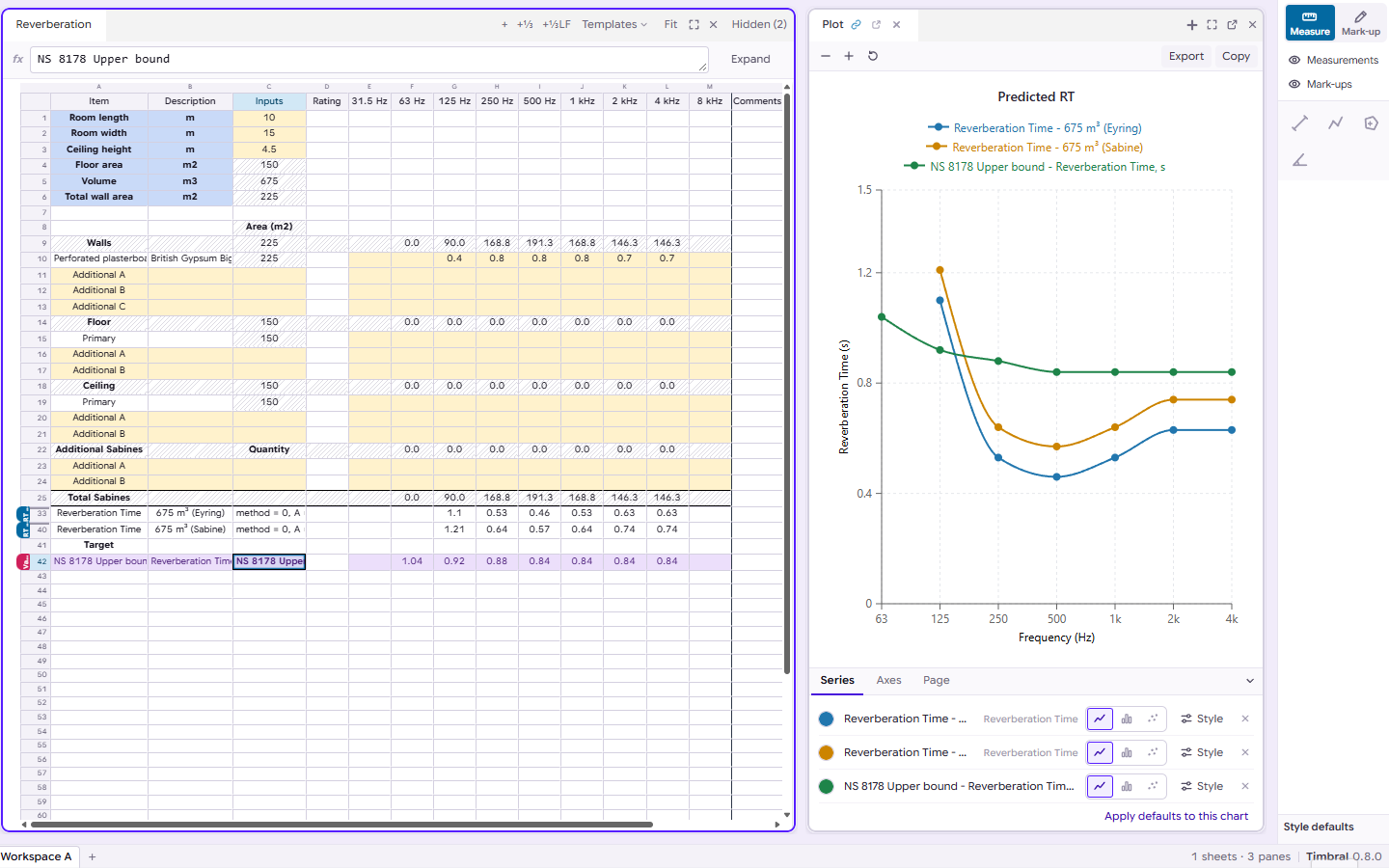Click the formula bar input field
1389x868 pixels.
click(x=369, y=60)
